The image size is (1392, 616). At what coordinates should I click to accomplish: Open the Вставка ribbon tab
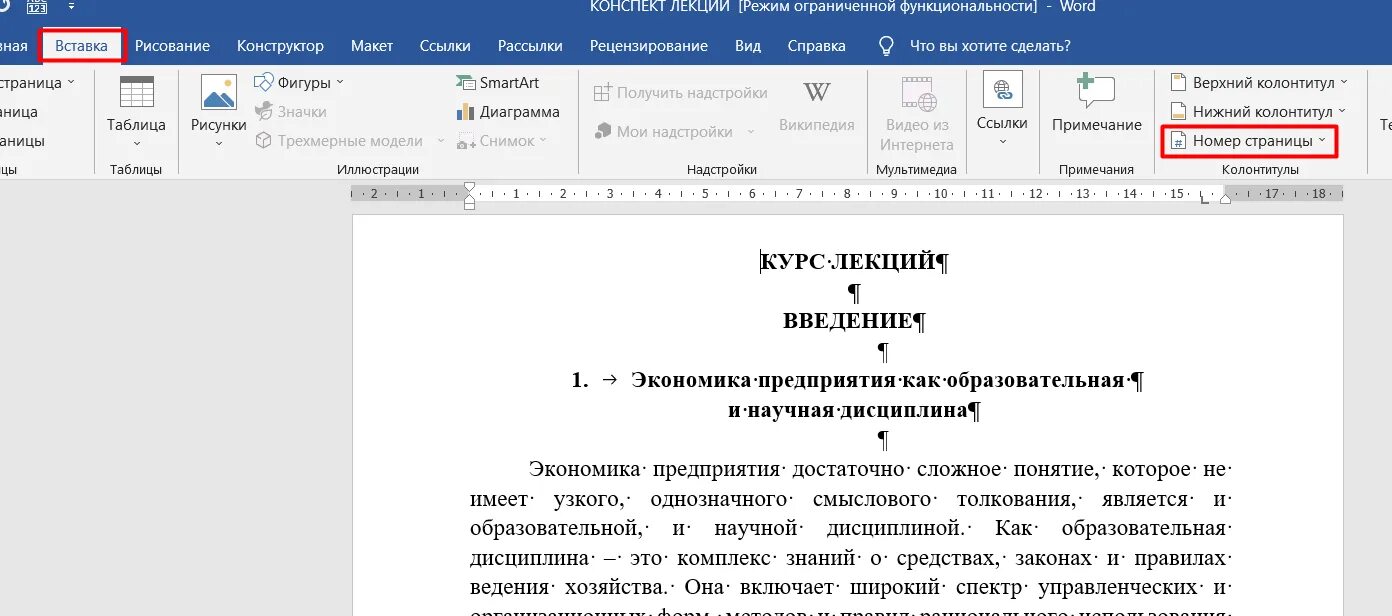coord(81,46)
